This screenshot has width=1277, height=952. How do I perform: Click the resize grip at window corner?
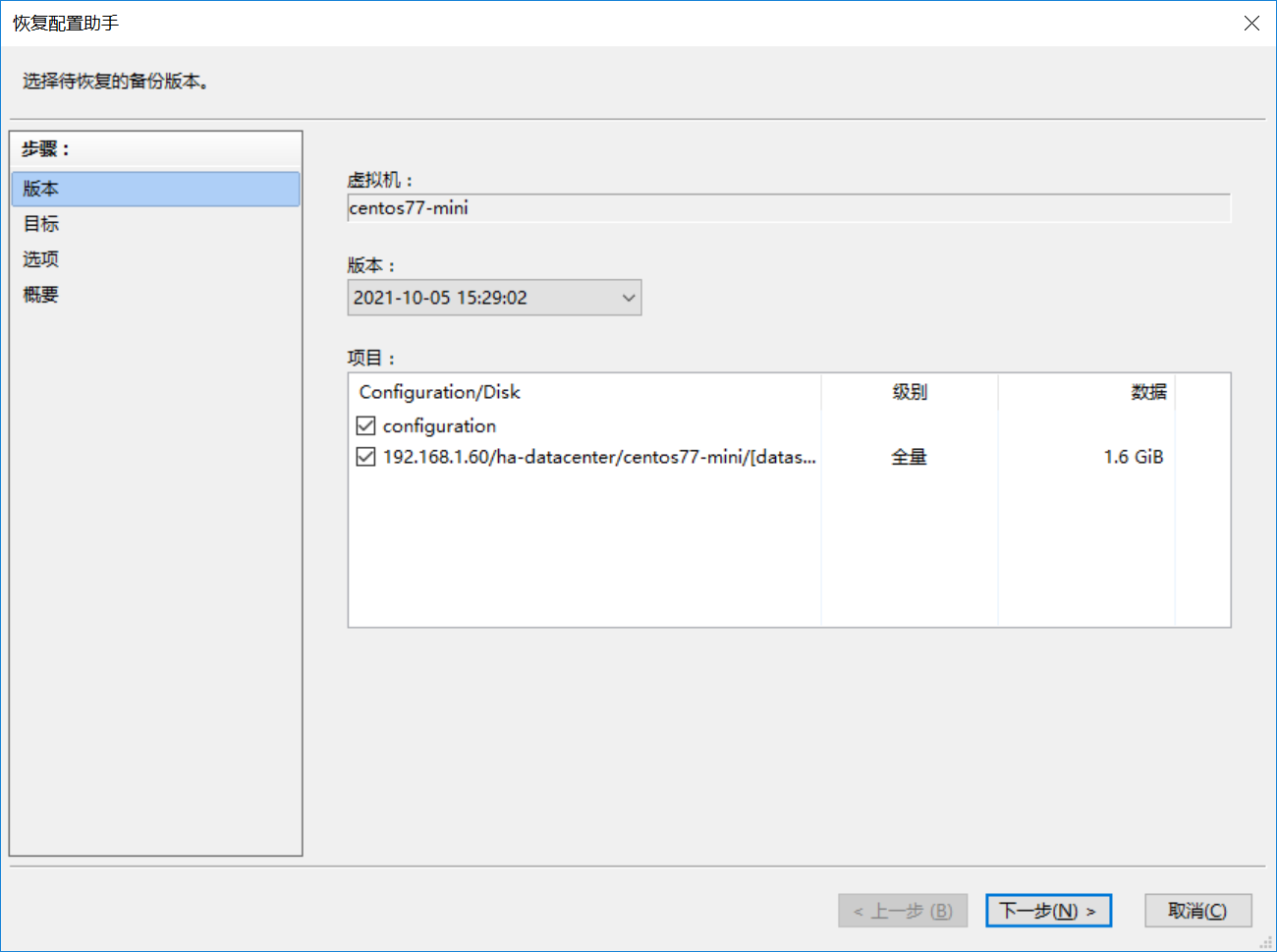point(1266,942)
